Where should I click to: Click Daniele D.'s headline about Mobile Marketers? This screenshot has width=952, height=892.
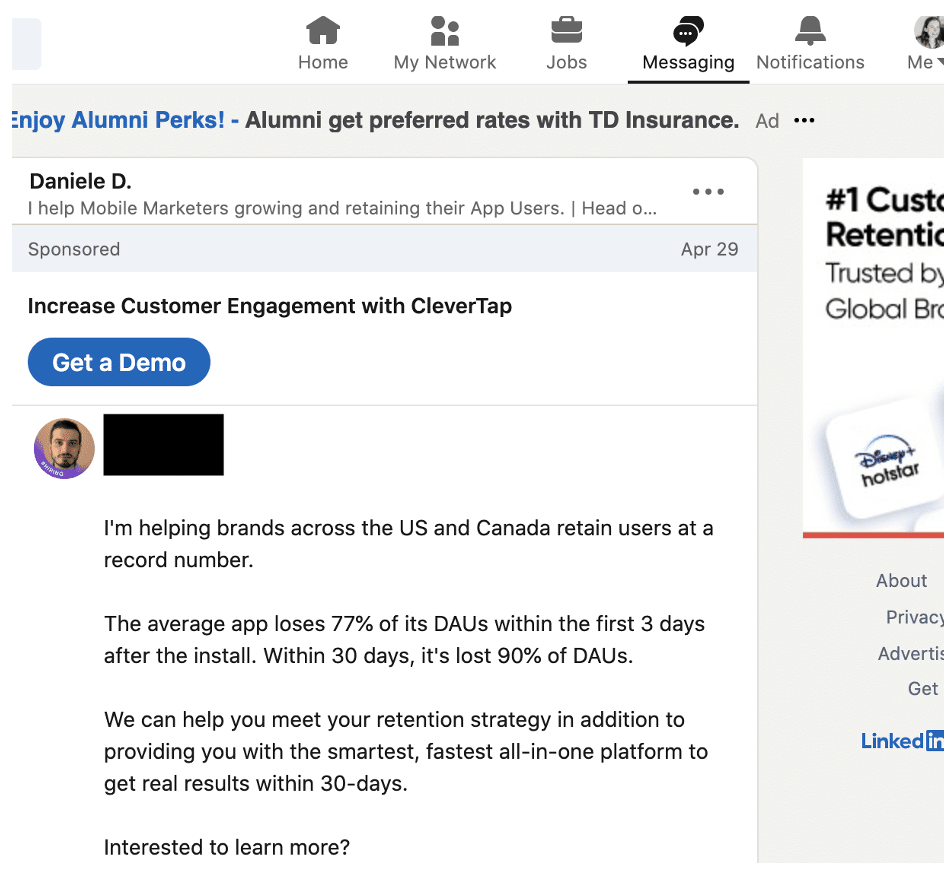[342, 208]
